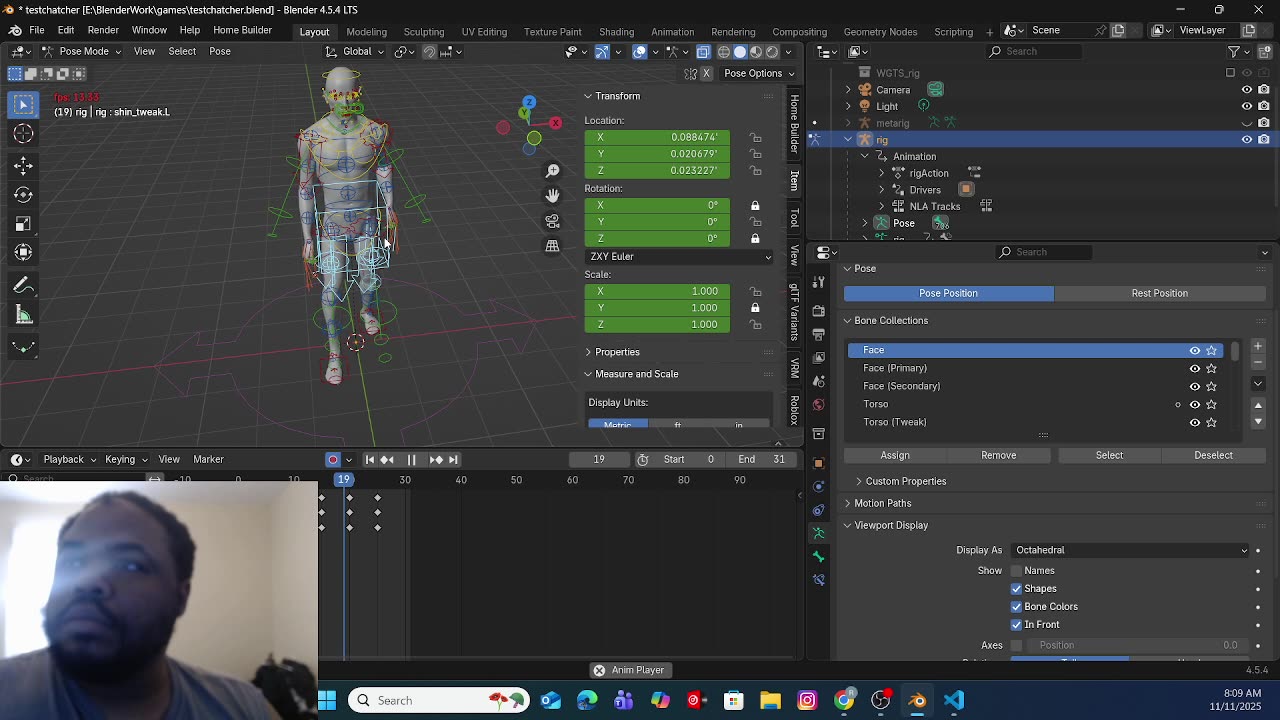1280x720 pixels.
Task: Choose the Annotate pencil tool
Action: 23,286
